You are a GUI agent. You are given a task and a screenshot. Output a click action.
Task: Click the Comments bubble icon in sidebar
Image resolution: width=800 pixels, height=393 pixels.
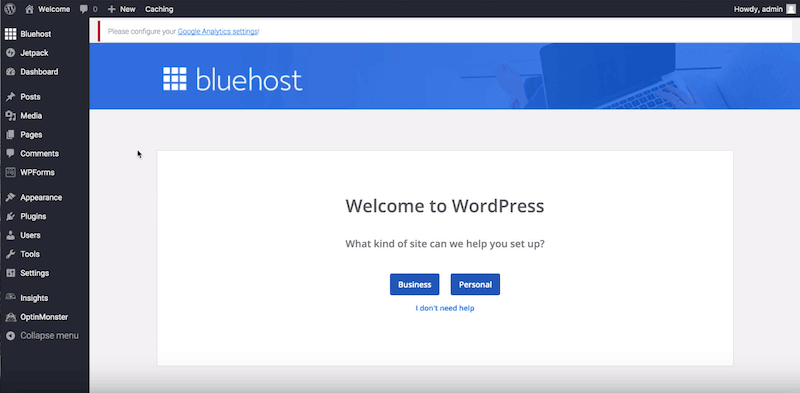tap(10, 154)
